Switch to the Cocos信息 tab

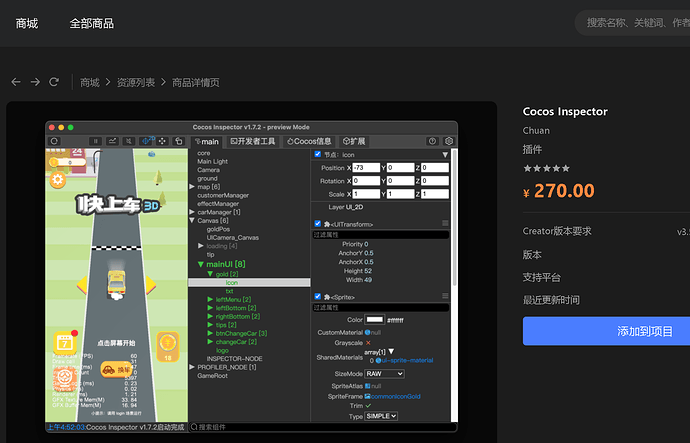309,141
